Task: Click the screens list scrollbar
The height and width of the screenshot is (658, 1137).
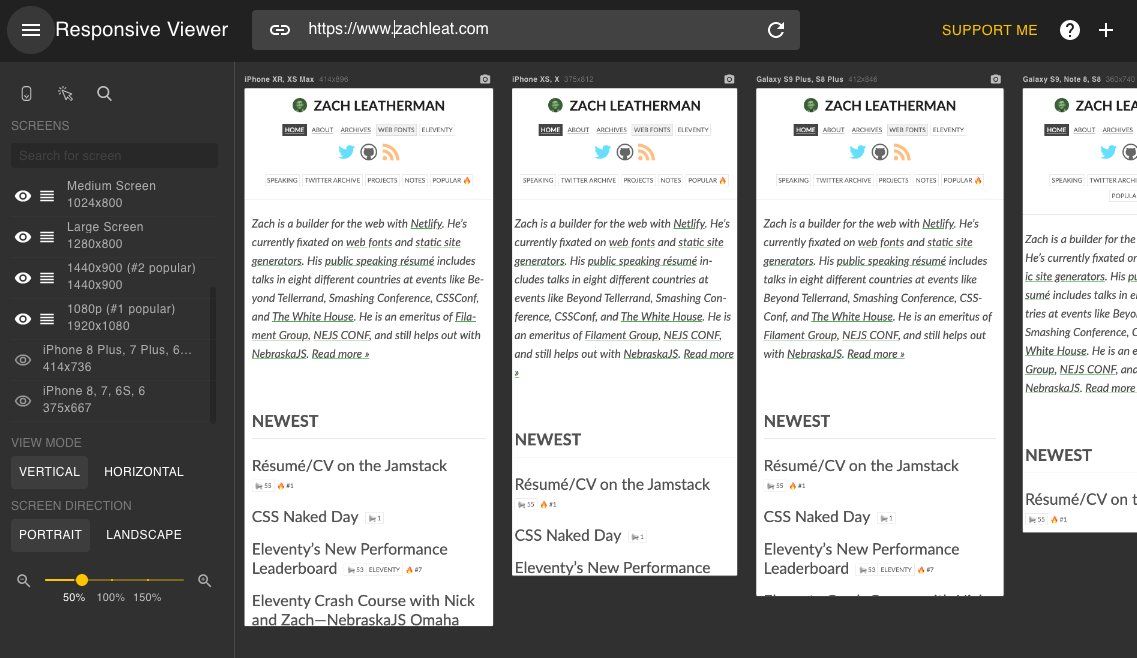Action: [213, 354]
